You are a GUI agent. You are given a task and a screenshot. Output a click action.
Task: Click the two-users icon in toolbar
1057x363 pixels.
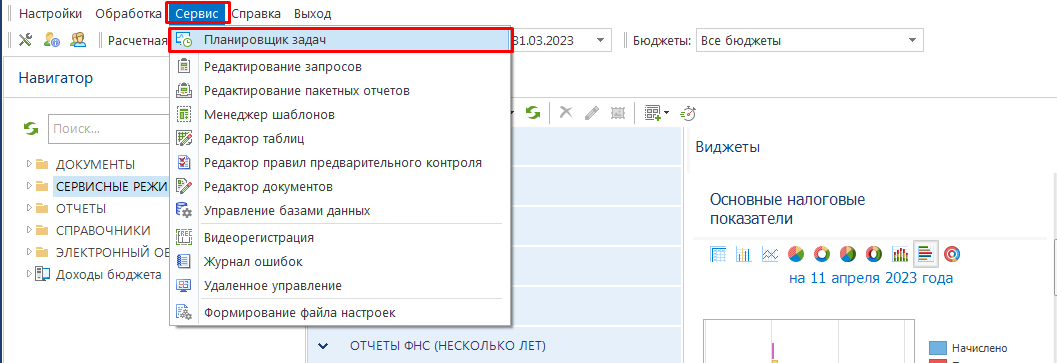click(78, 40)
